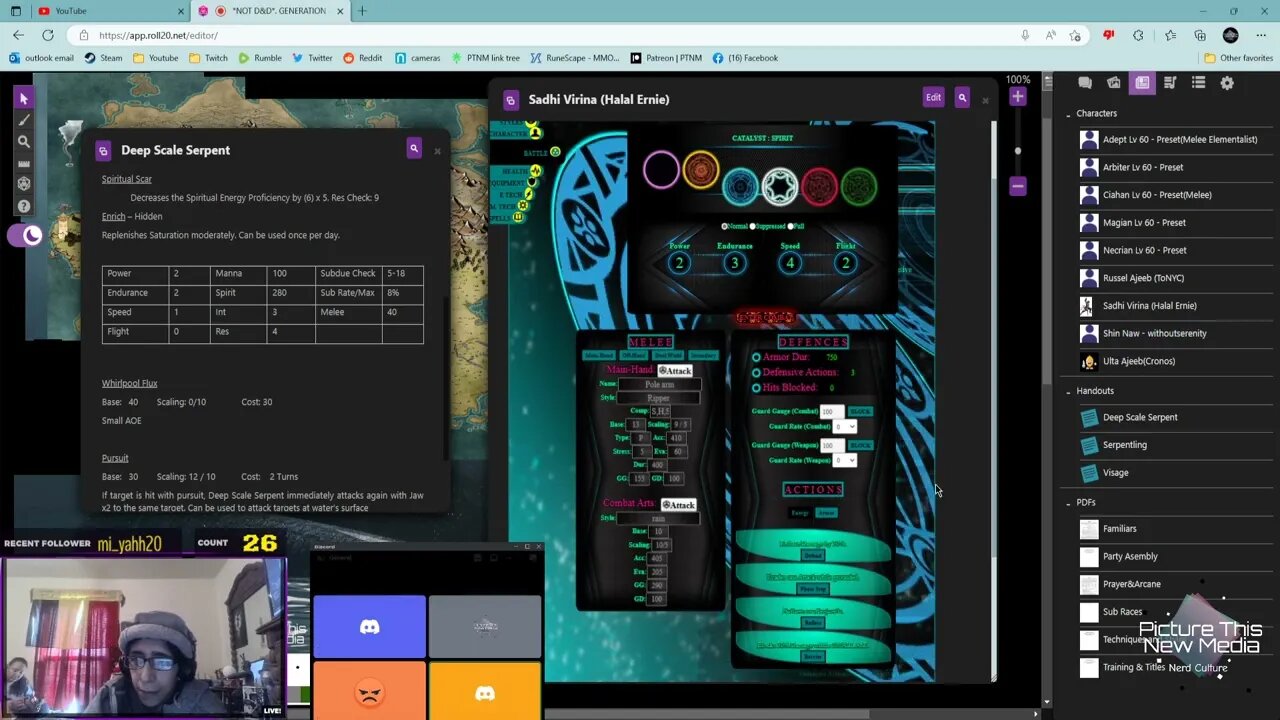Select the pink empty catalyst circle

[661, 170]
